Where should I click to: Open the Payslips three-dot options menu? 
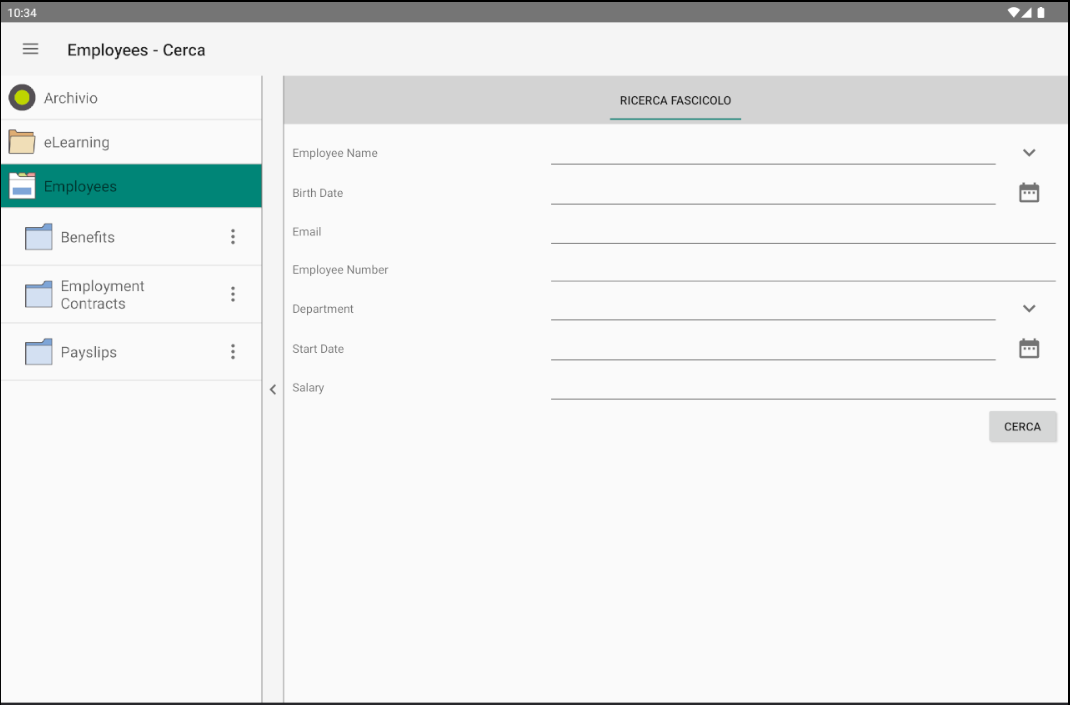tap(232, 351)
